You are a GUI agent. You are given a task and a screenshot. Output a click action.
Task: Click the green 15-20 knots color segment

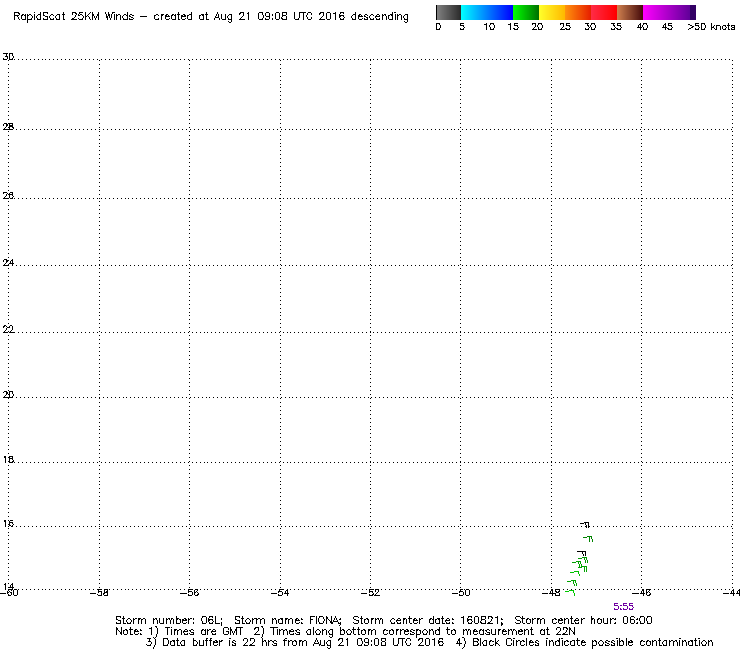pos(526,12)
